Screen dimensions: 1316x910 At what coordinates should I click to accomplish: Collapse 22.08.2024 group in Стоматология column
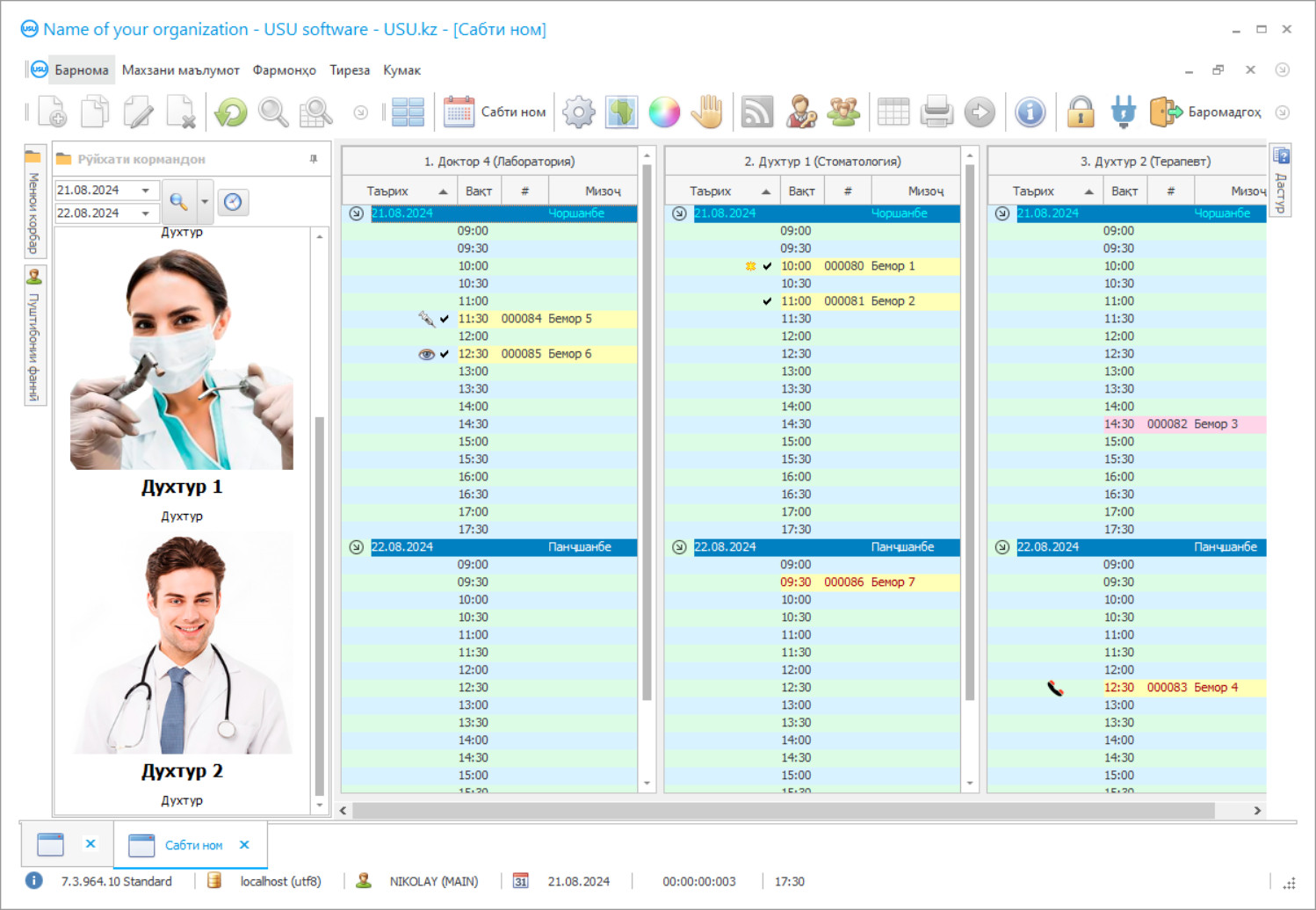[679, 547]
